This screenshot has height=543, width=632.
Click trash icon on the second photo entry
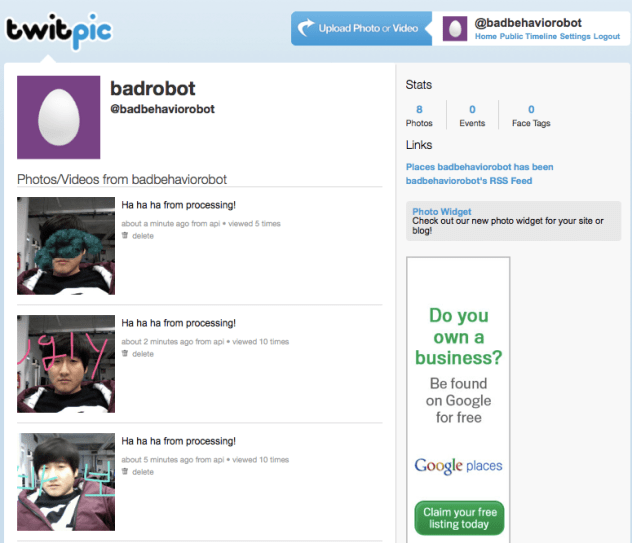[125, 354]
